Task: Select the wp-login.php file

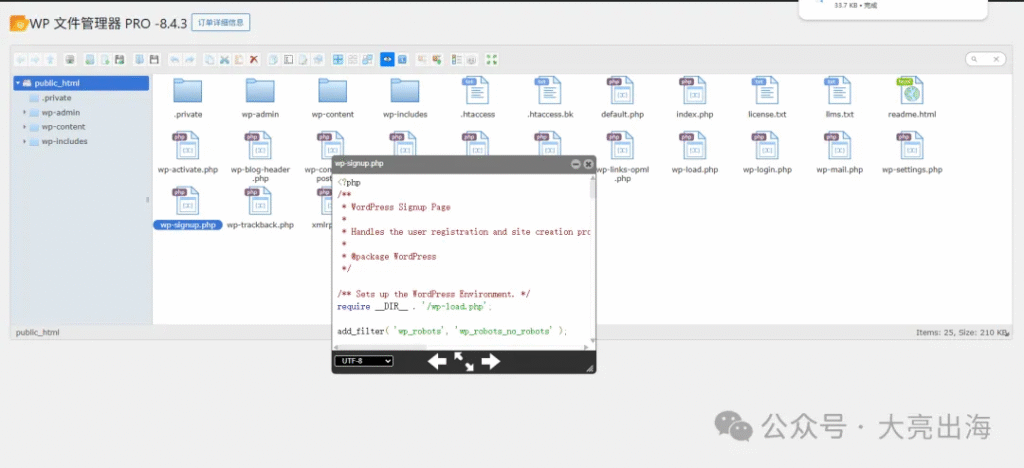Action: (x=767, y=153)
